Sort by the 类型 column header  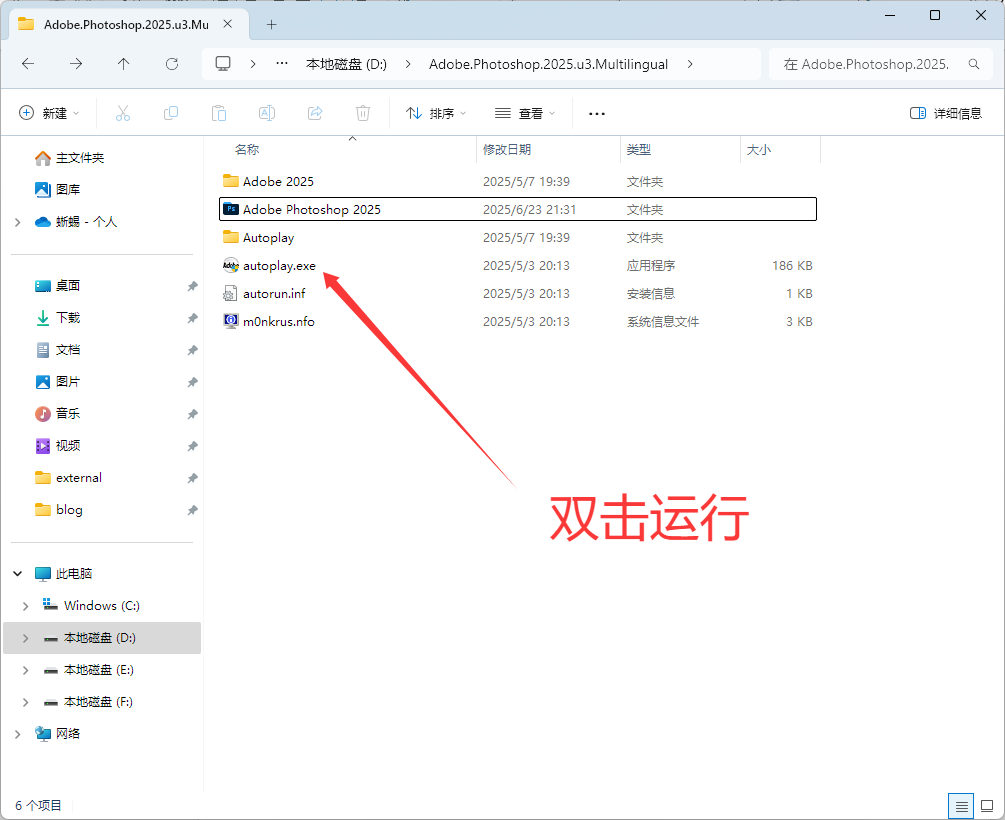638,149
